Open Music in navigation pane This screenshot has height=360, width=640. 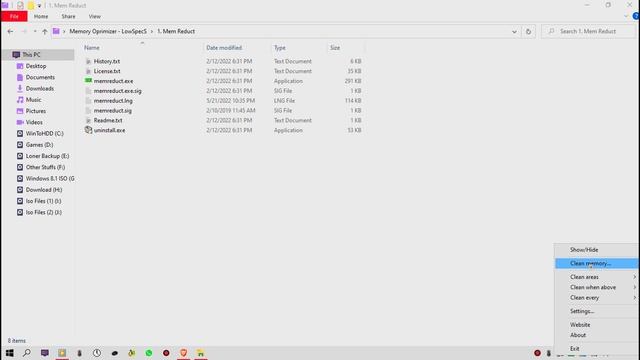point(33,100)
